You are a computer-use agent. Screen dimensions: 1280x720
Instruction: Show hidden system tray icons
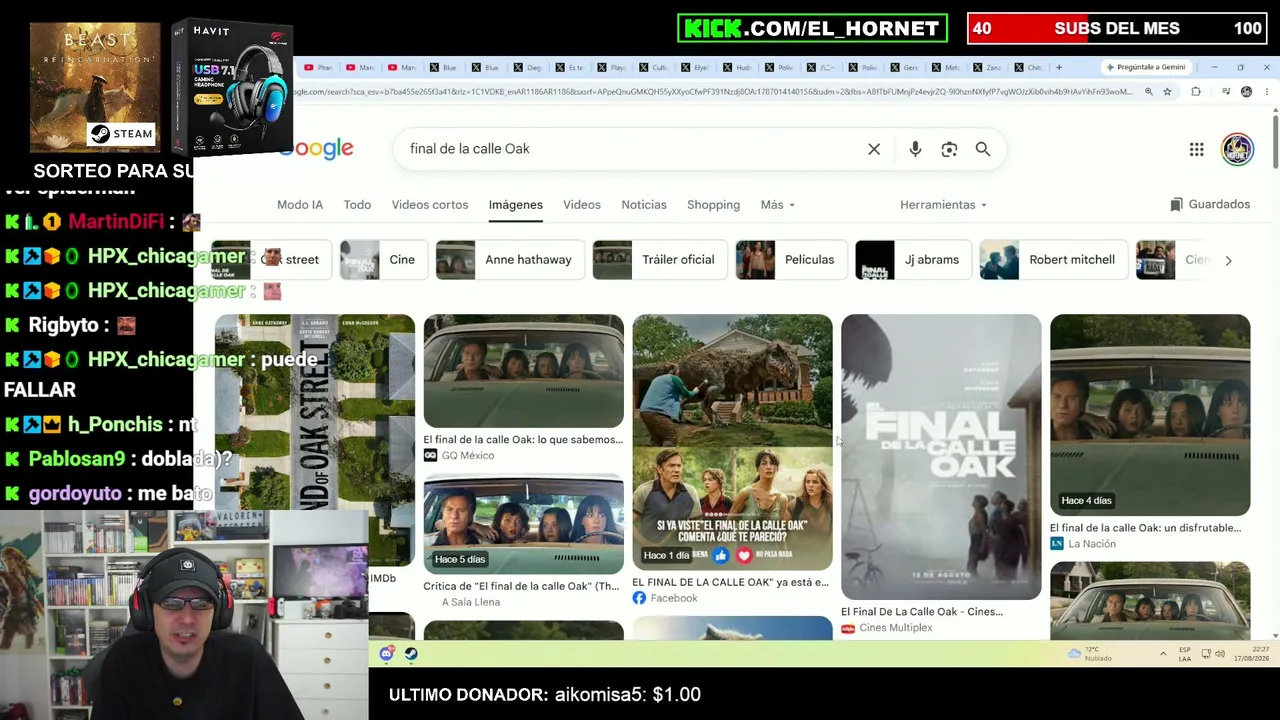click(x=1162, y=654)
